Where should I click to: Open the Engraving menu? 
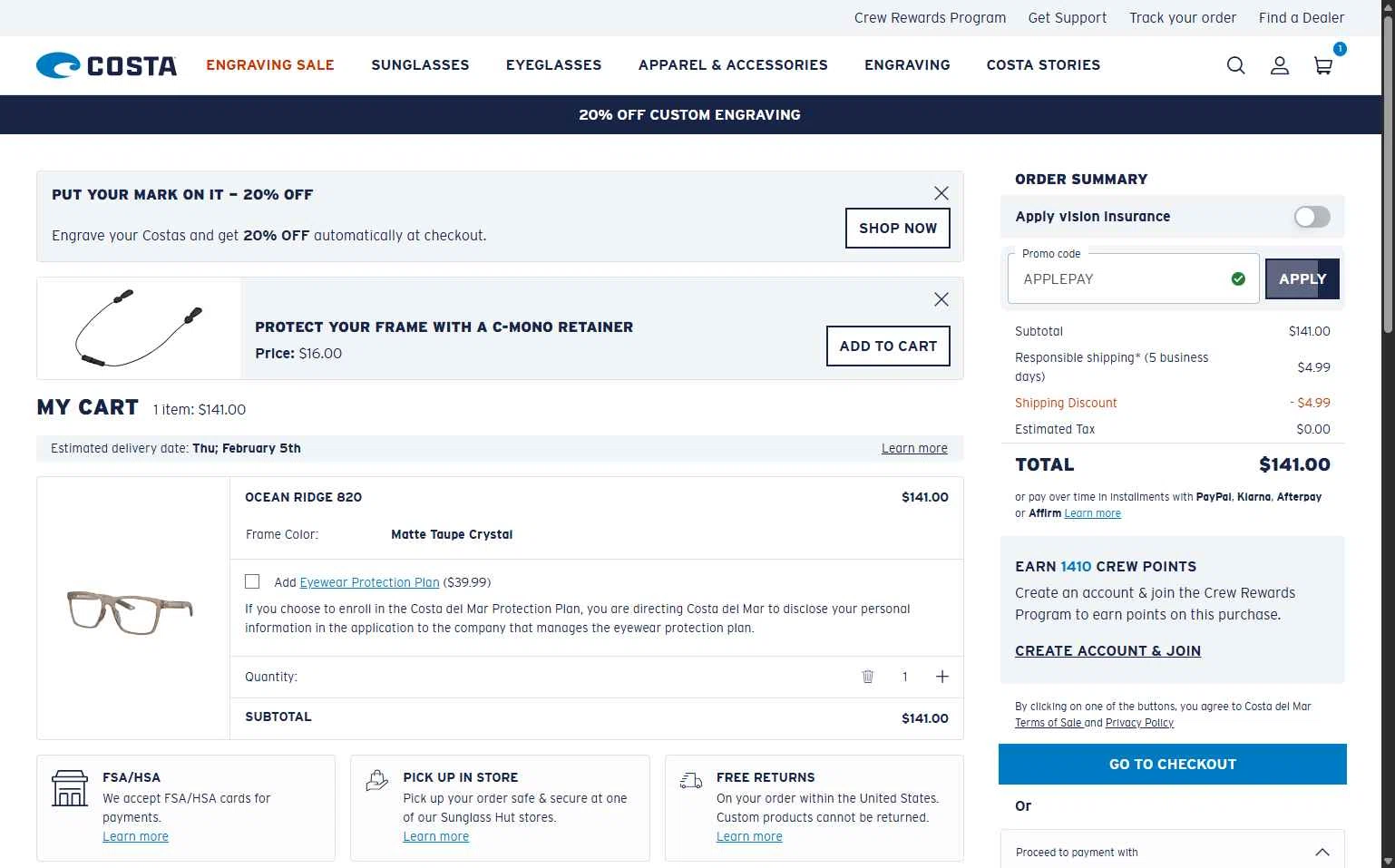(907, 65)
